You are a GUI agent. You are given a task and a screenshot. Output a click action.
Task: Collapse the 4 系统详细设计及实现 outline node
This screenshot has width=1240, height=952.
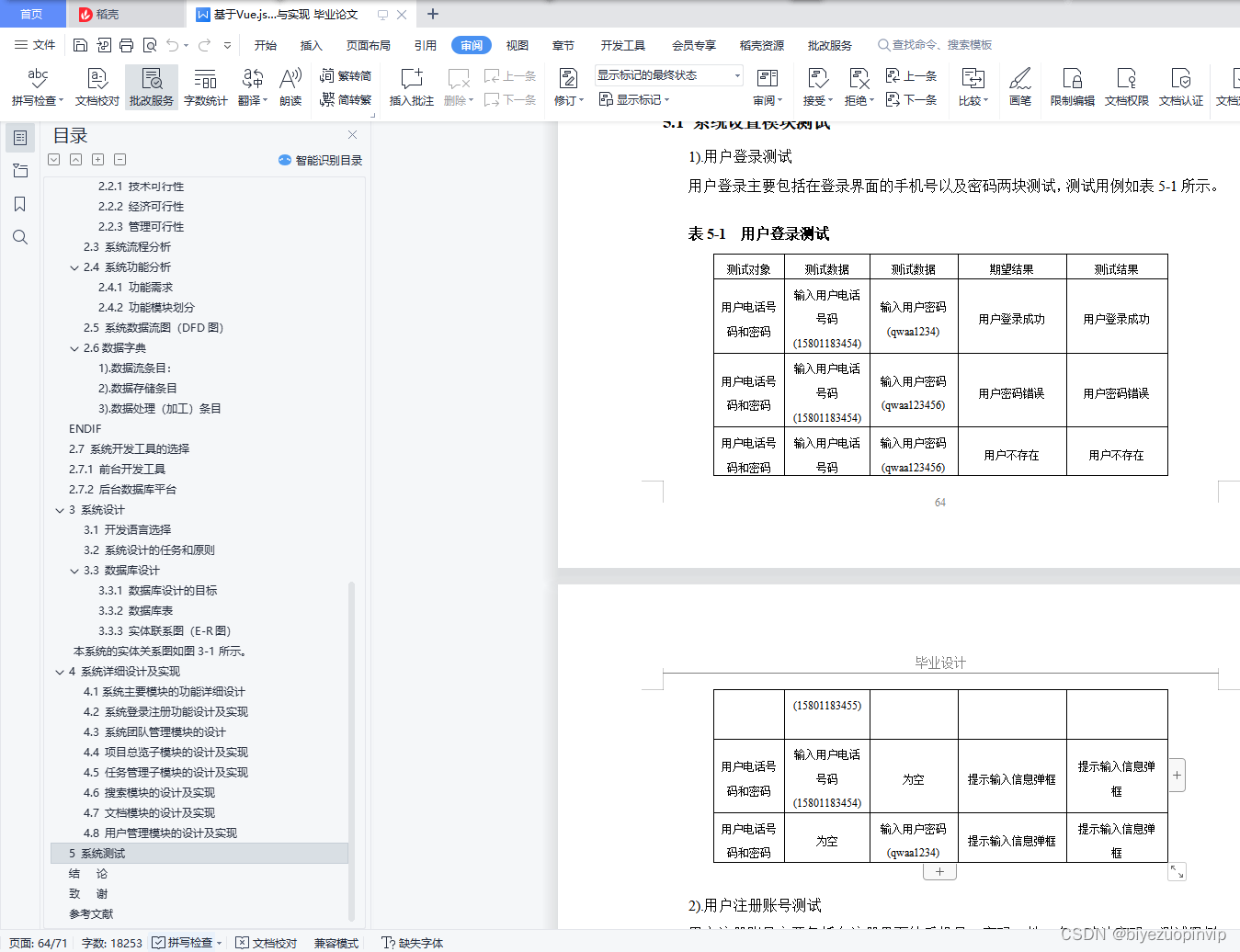point(60,672)
